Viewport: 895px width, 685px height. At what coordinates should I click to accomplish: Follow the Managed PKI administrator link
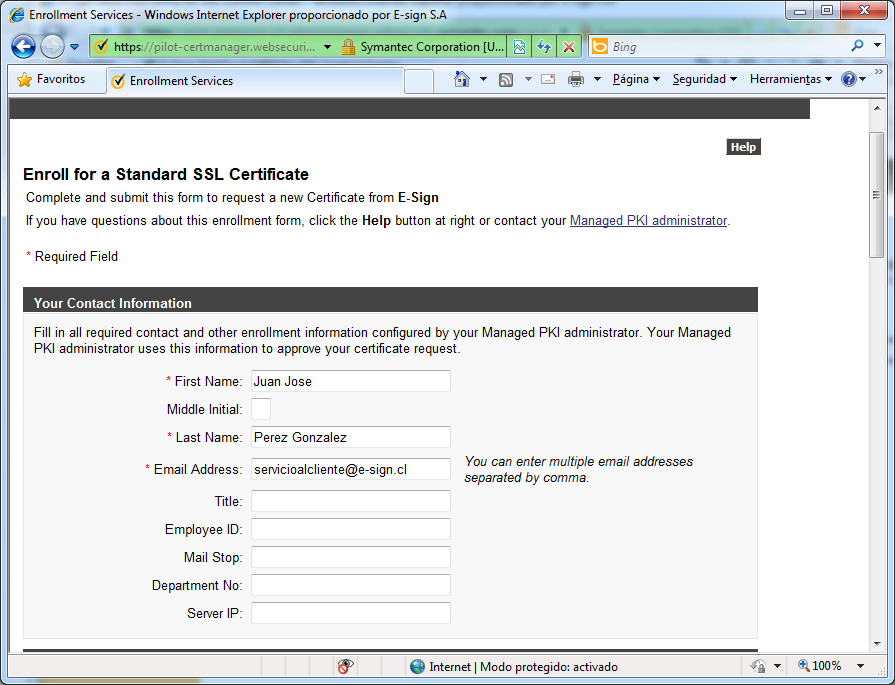click(x=648, y=221)
